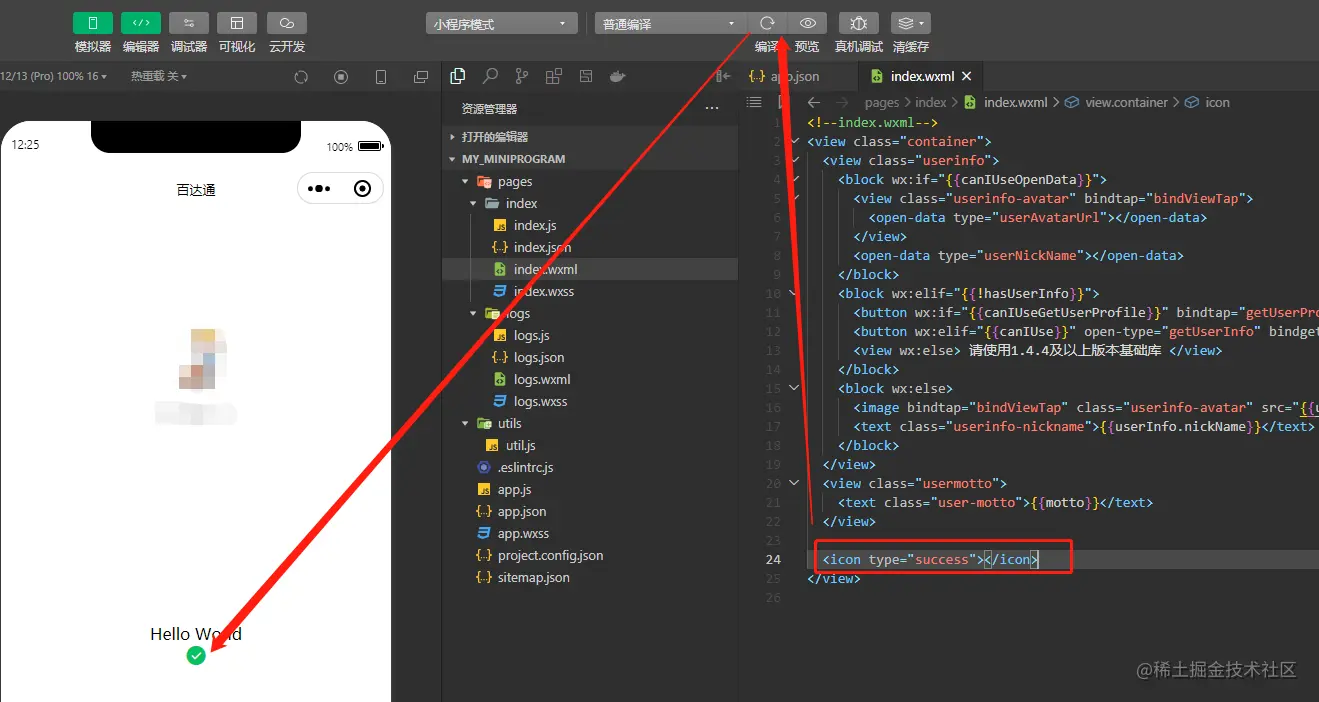Open the 小程序模式 mode dropdown
The image size is (1319, 702).
501,23
